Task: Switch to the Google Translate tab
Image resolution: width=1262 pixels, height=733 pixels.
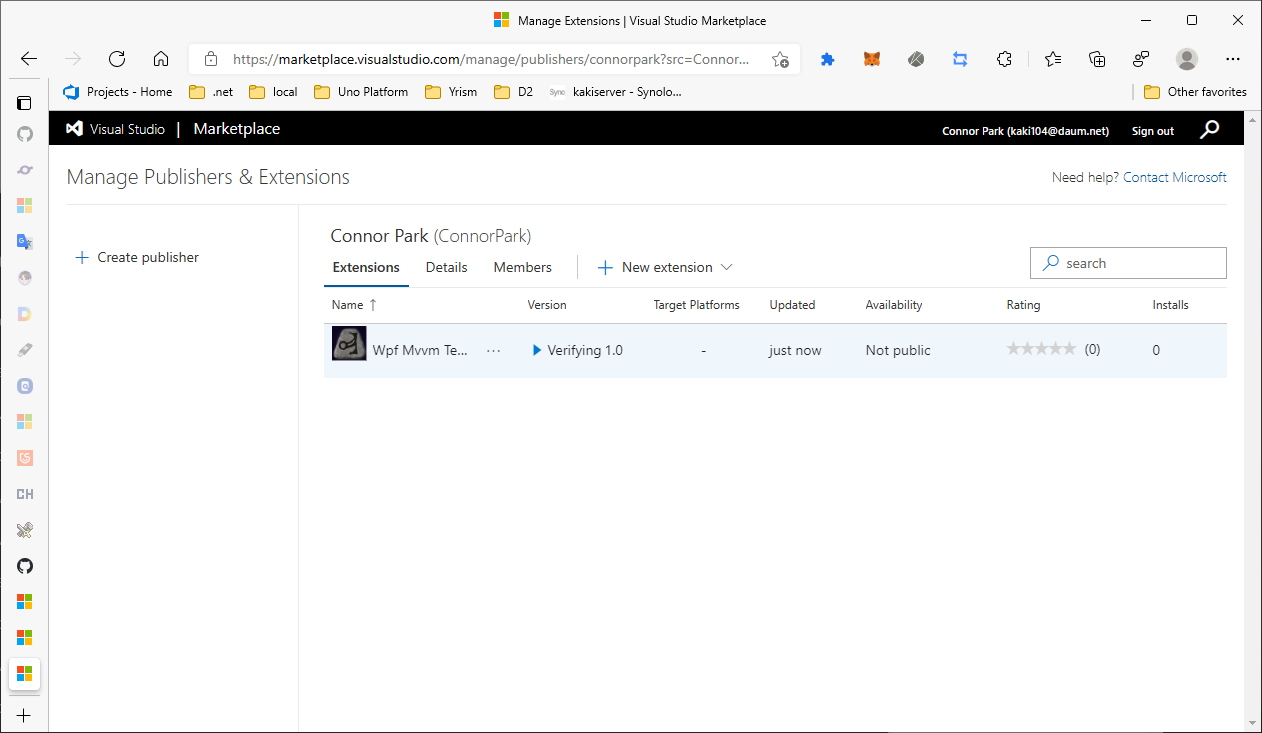Action: [x=25, y=241]
